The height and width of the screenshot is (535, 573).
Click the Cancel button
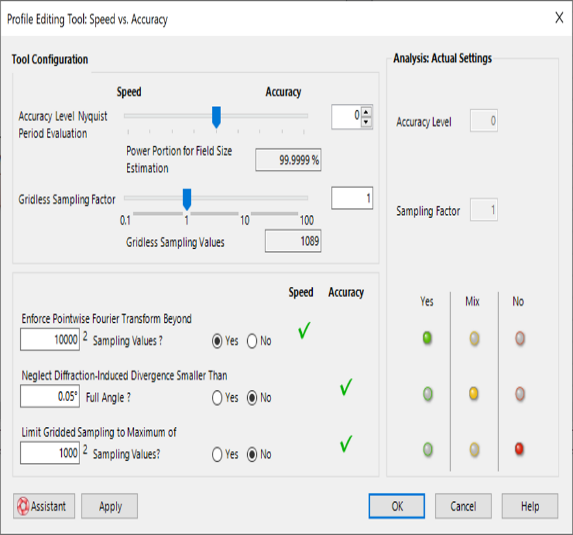point(463,506)
